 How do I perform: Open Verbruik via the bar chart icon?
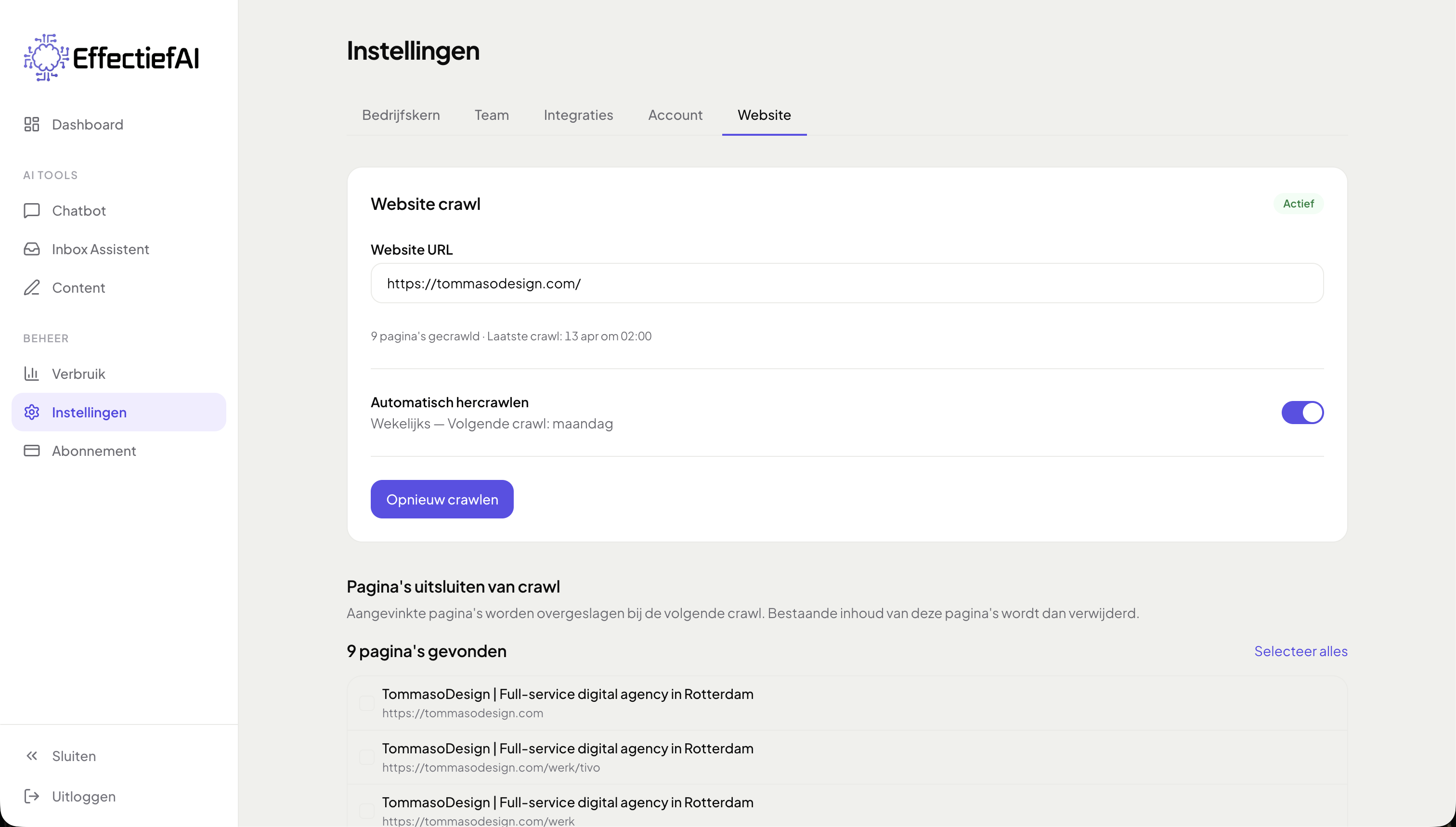click(32, 374)
